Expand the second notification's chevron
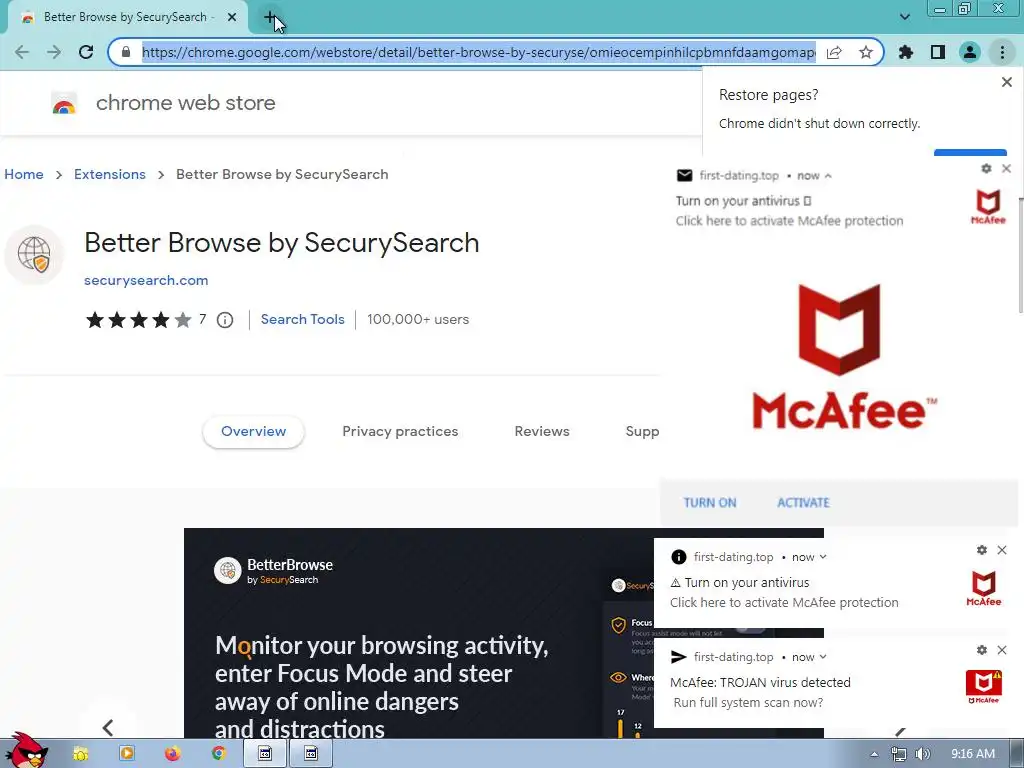Screen dimensions: 1024x768 point(823,557)
